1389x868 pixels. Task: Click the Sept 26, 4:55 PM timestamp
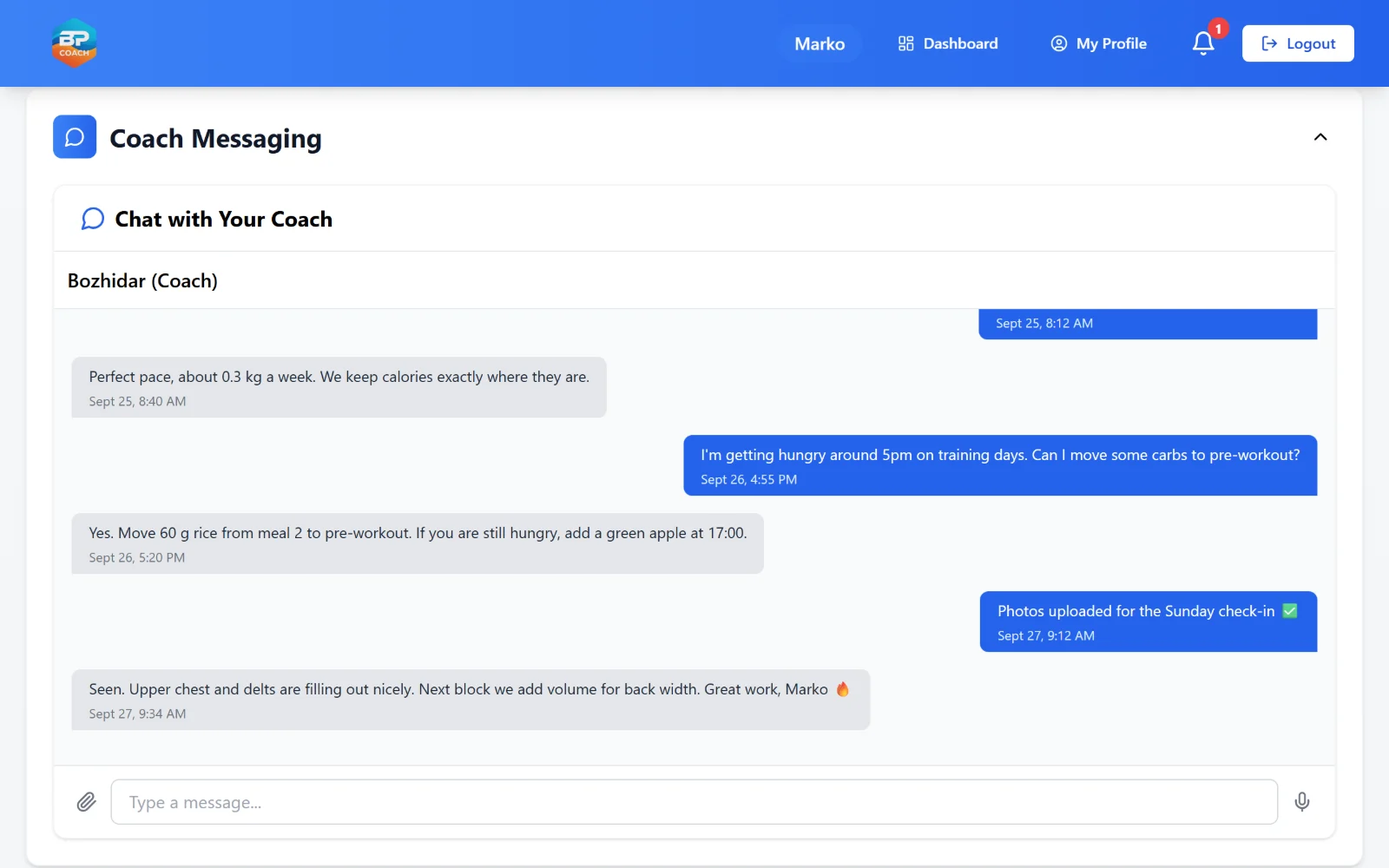point(748,479)
